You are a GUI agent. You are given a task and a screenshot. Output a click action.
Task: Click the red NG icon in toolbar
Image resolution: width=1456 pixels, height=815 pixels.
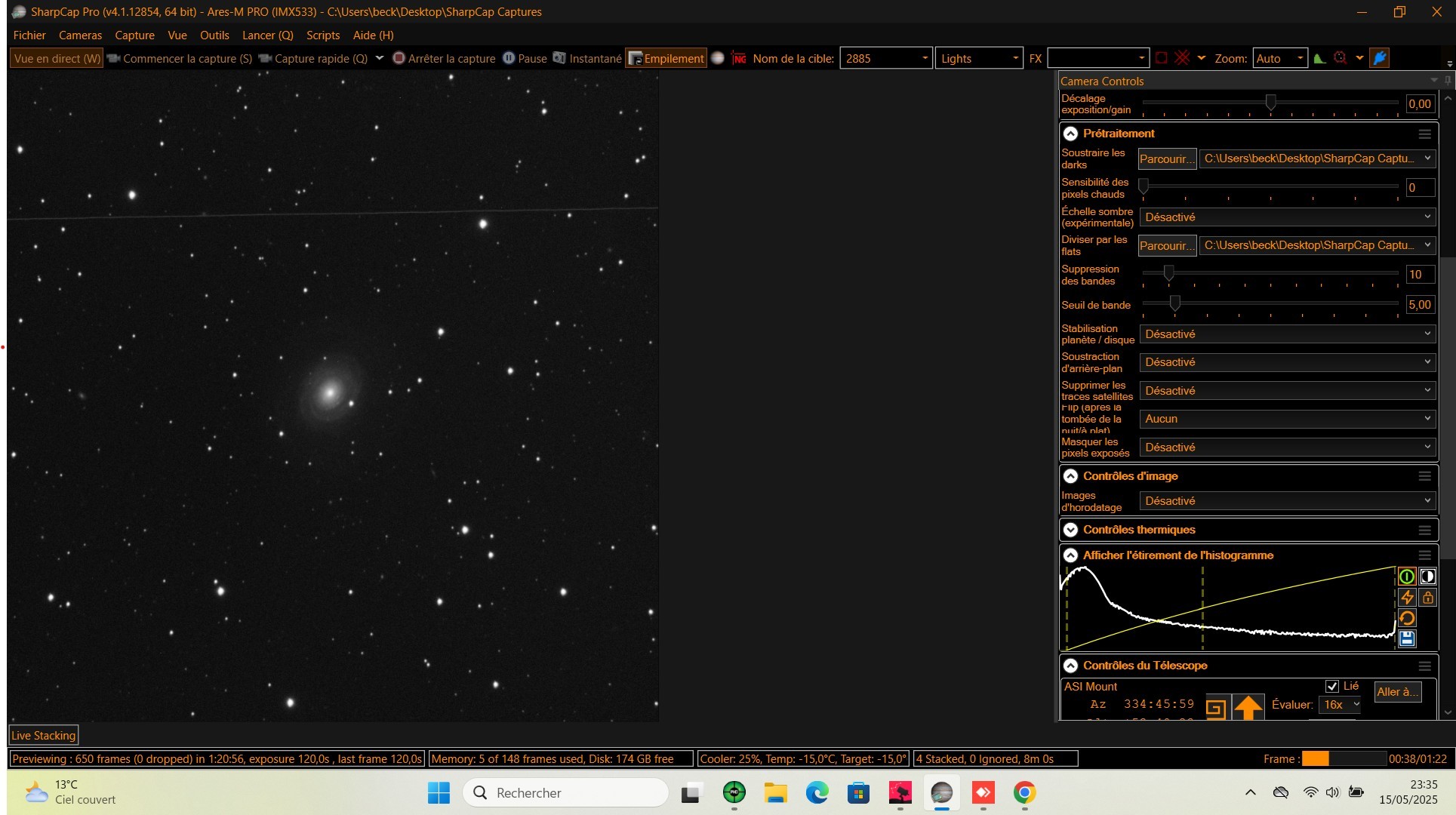739,58
